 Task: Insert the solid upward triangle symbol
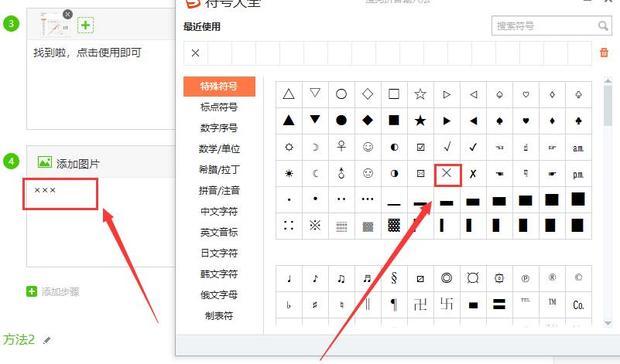point(289,121)
